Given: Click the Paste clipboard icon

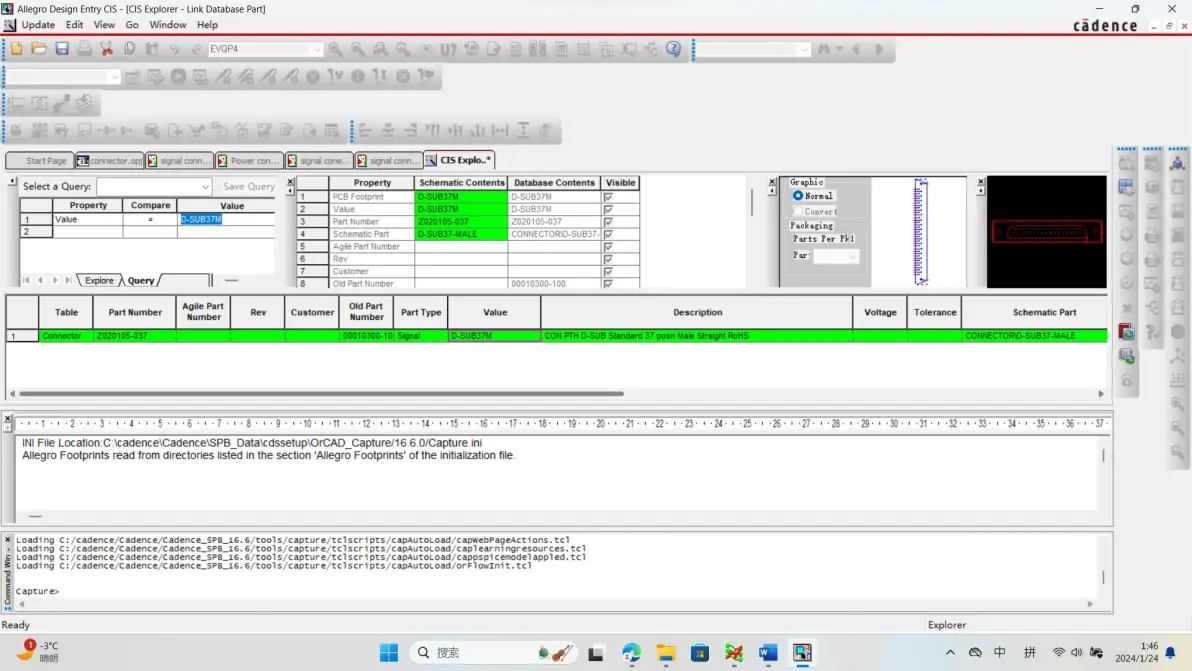Looking at the screenshot, I should tap(152, 49).
